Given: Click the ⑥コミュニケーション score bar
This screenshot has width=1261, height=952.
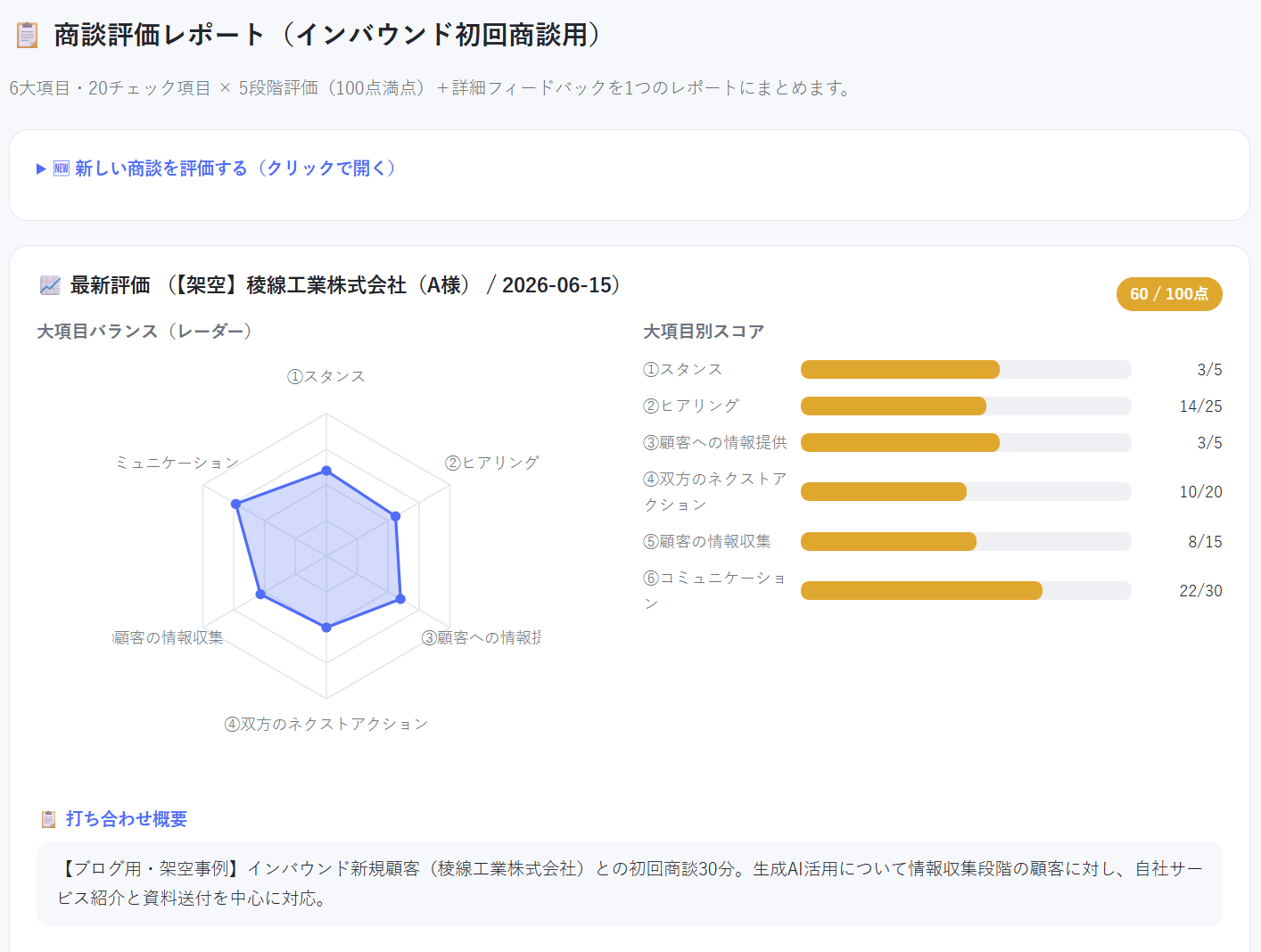Looking at the screenshot, I should (x=966, y=591).
